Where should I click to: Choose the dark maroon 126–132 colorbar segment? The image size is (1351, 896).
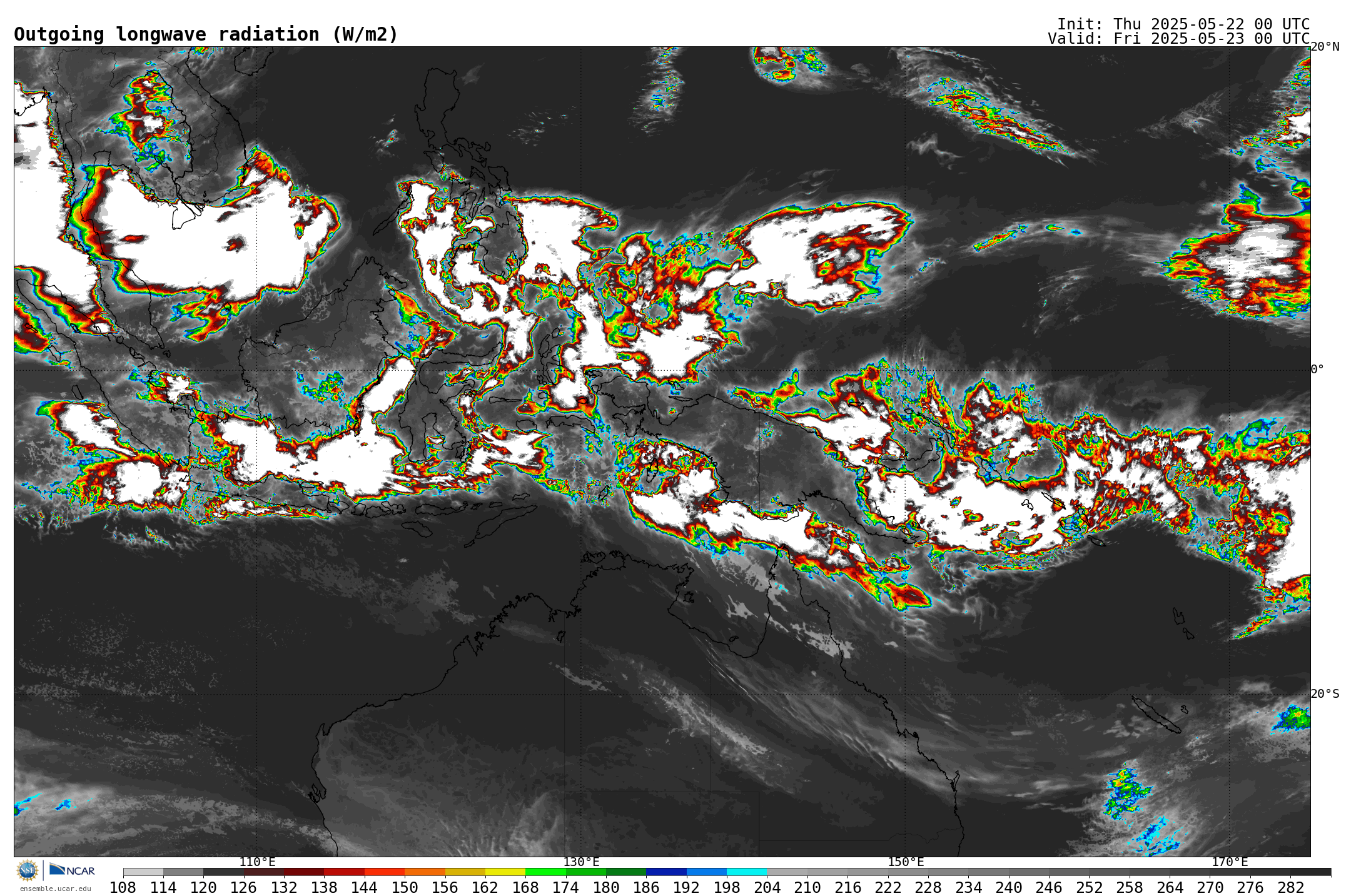pos(264,872)
